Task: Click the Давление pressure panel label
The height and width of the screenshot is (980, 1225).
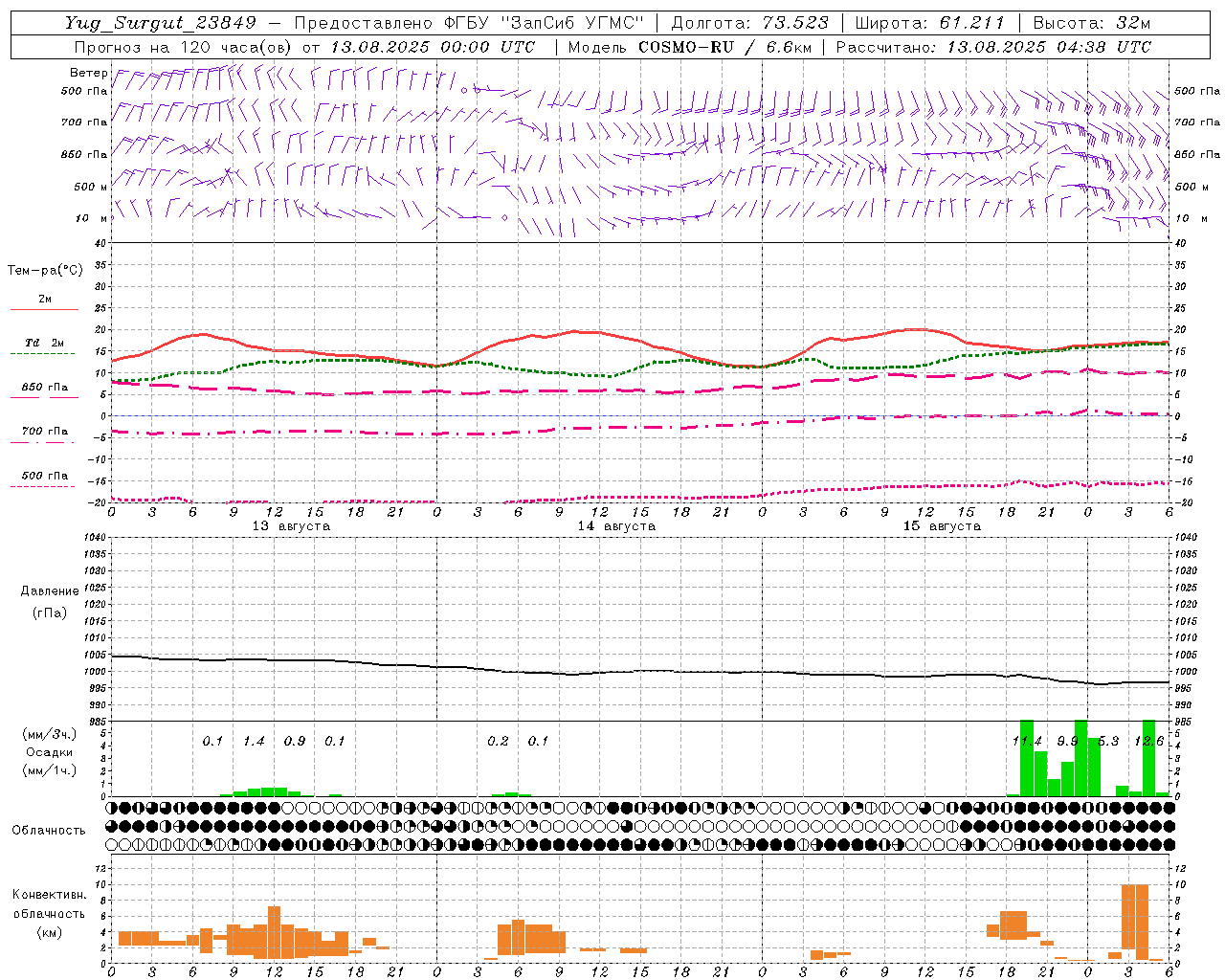Action: click(x=50, y=591)
